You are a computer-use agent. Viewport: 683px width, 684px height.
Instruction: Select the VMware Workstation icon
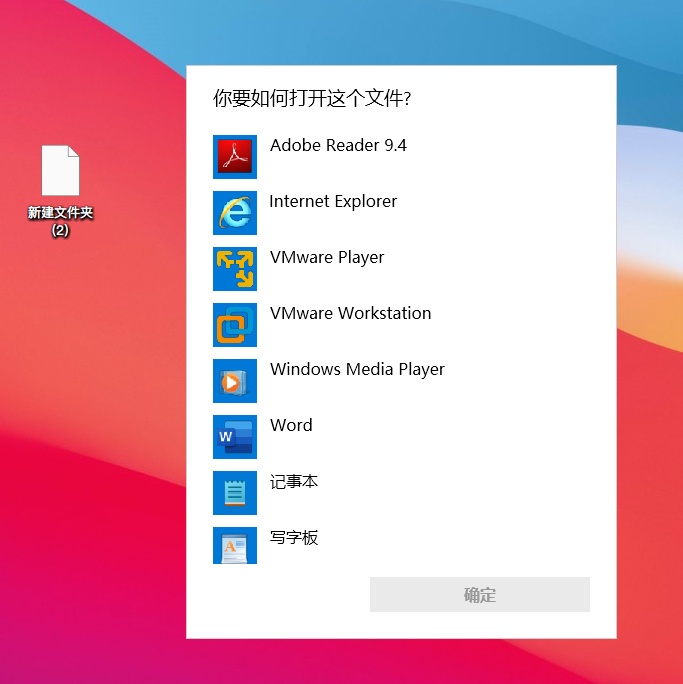[x=235, y=325]
